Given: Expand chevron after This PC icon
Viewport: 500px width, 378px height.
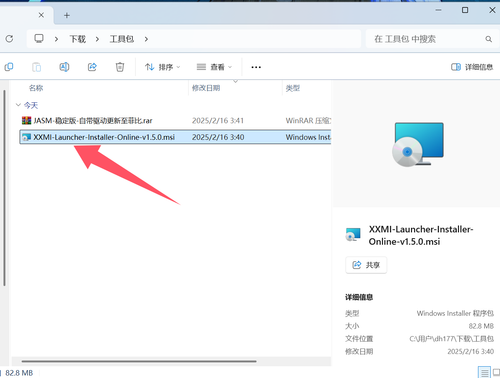Looking at the screenshot, I should (x=56, y=39).
